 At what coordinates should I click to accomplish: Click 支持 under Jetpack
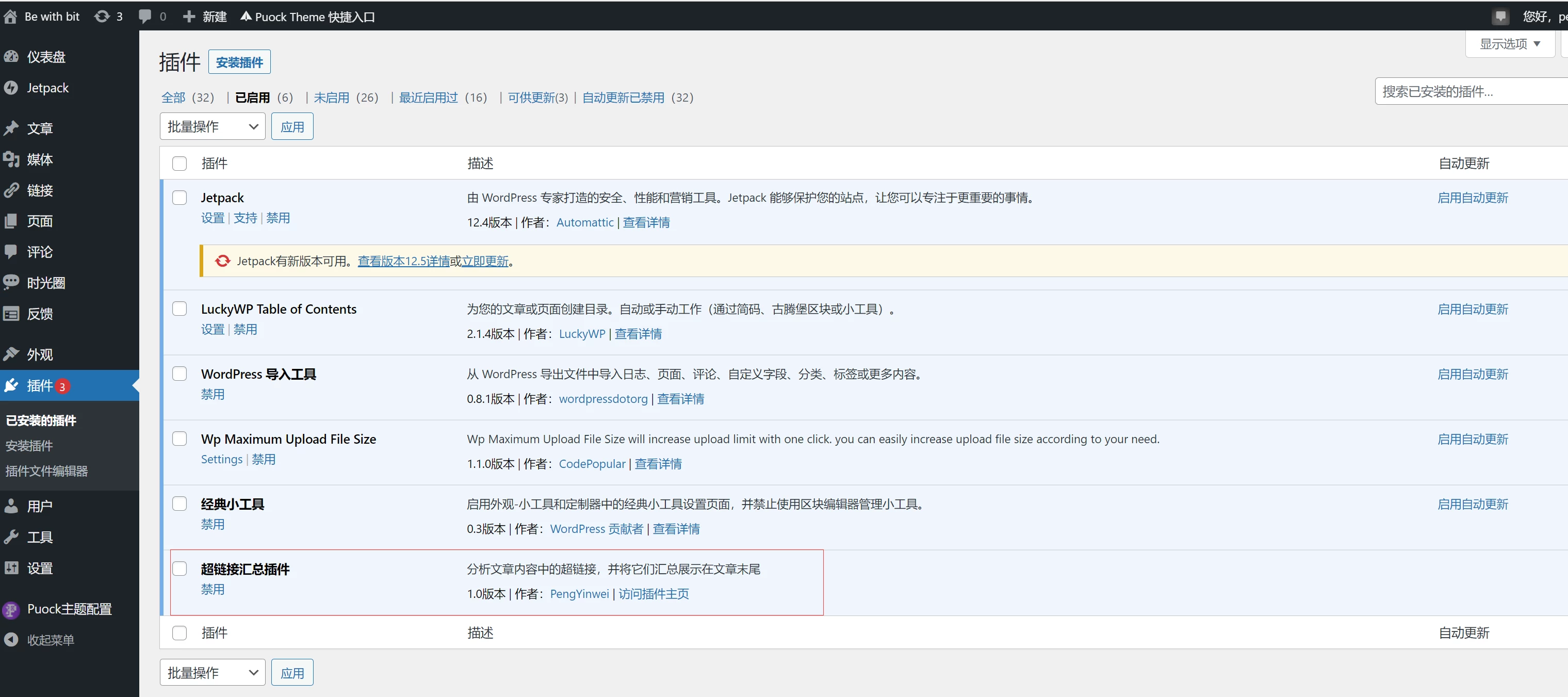(x=246, y=218)
